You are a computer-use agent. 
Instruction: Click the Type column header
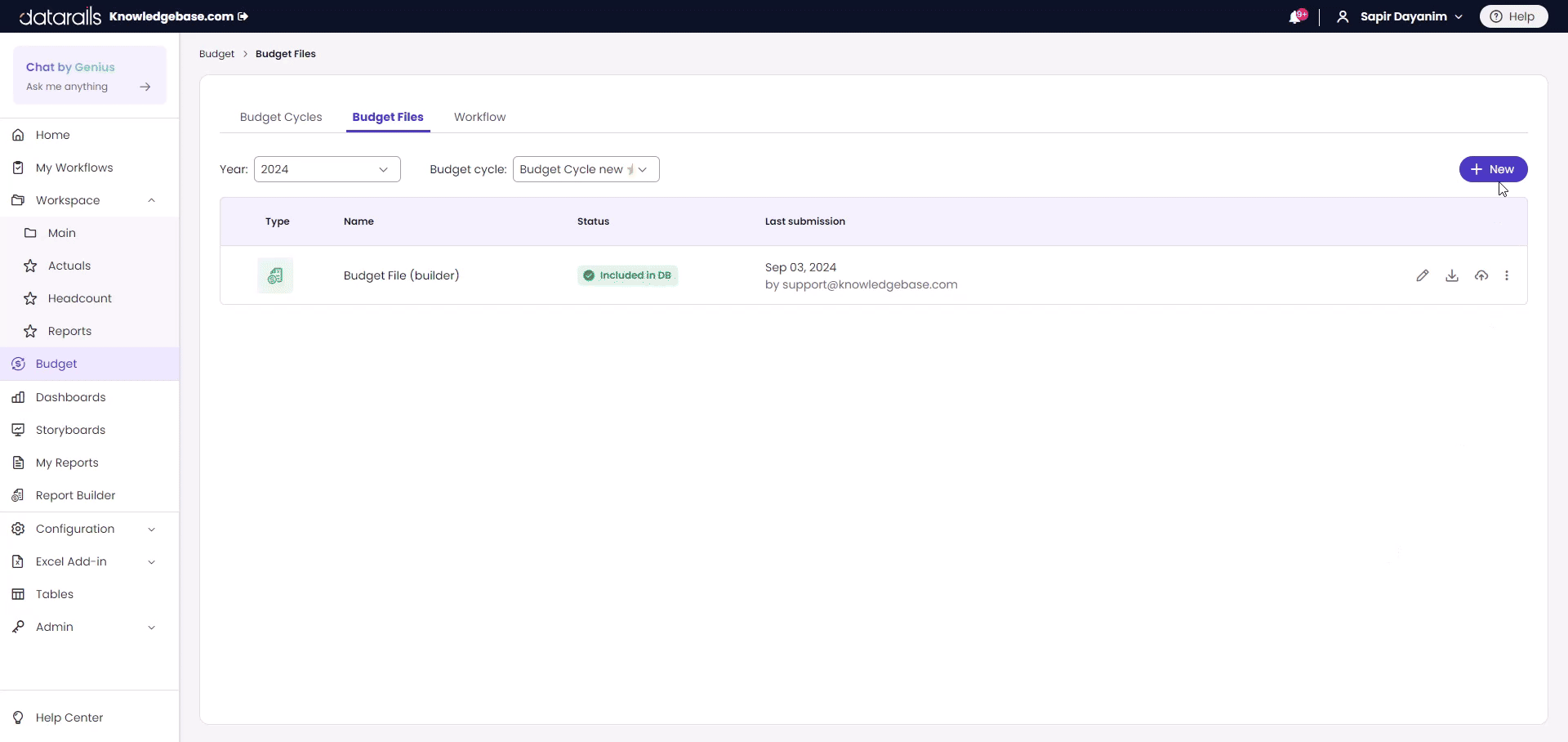pos(278,221)
